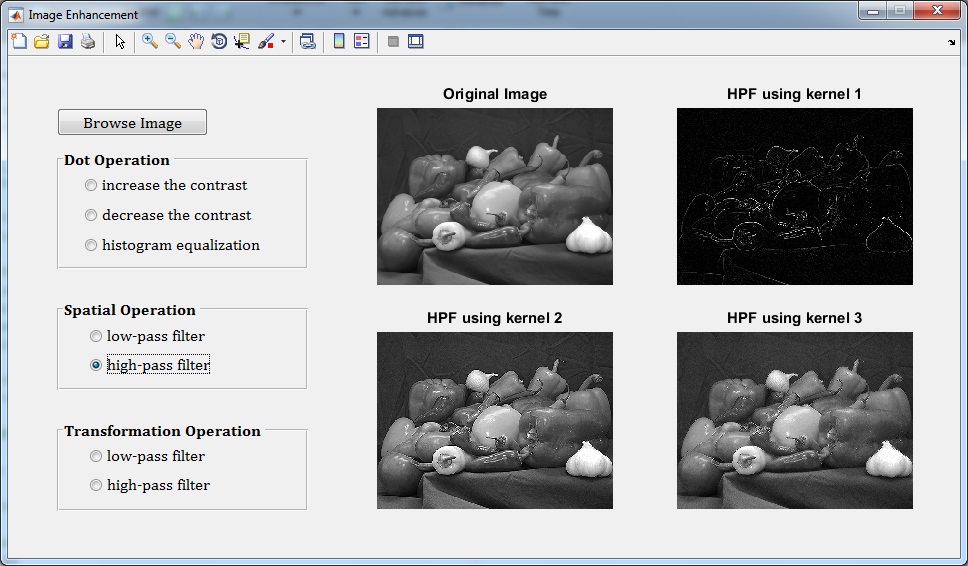Select the increase the contrast option
This screenshot has width=968, height=566.
(92, 185)
